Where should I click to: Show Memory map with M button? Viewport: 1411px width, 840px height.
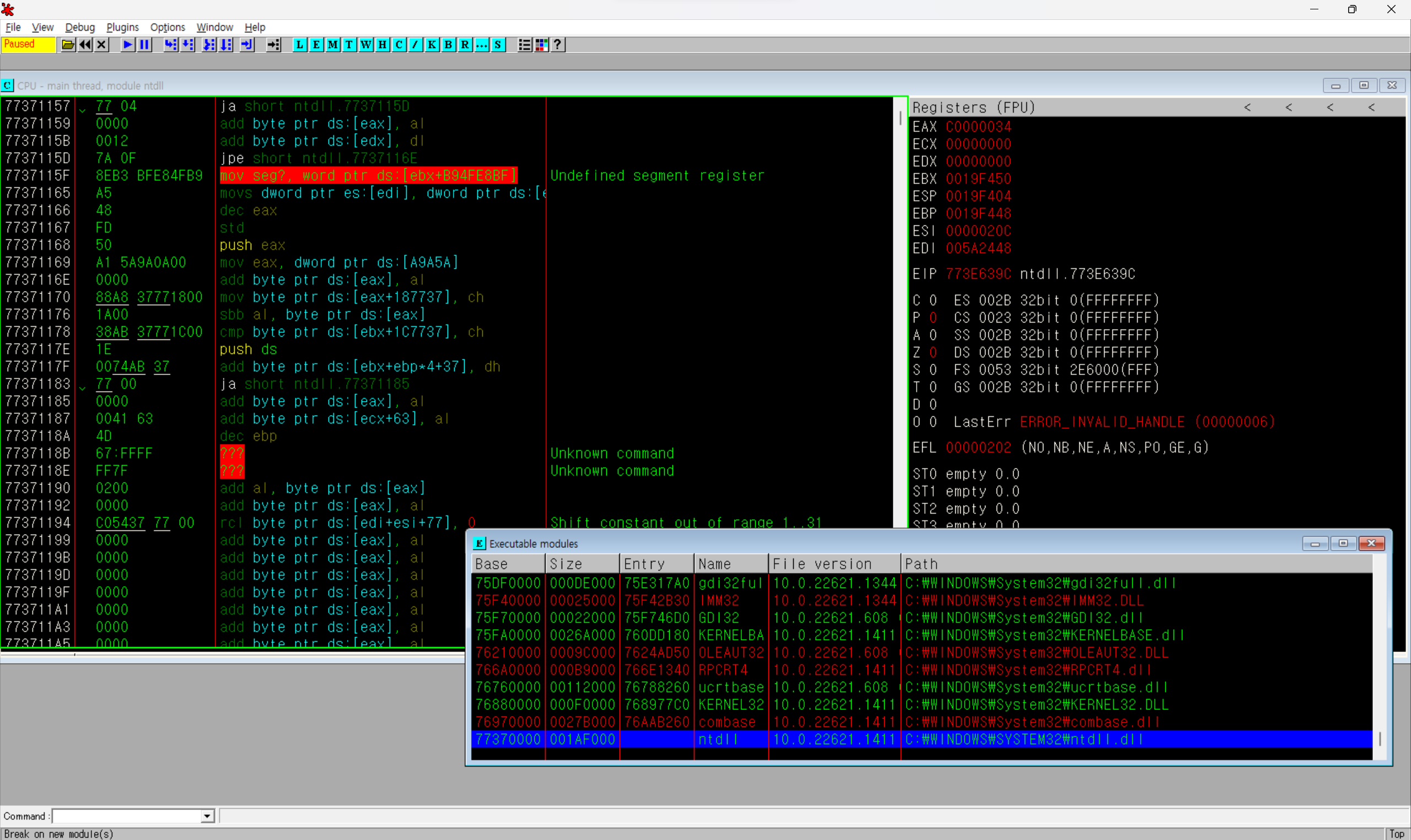tap(333, 45)
